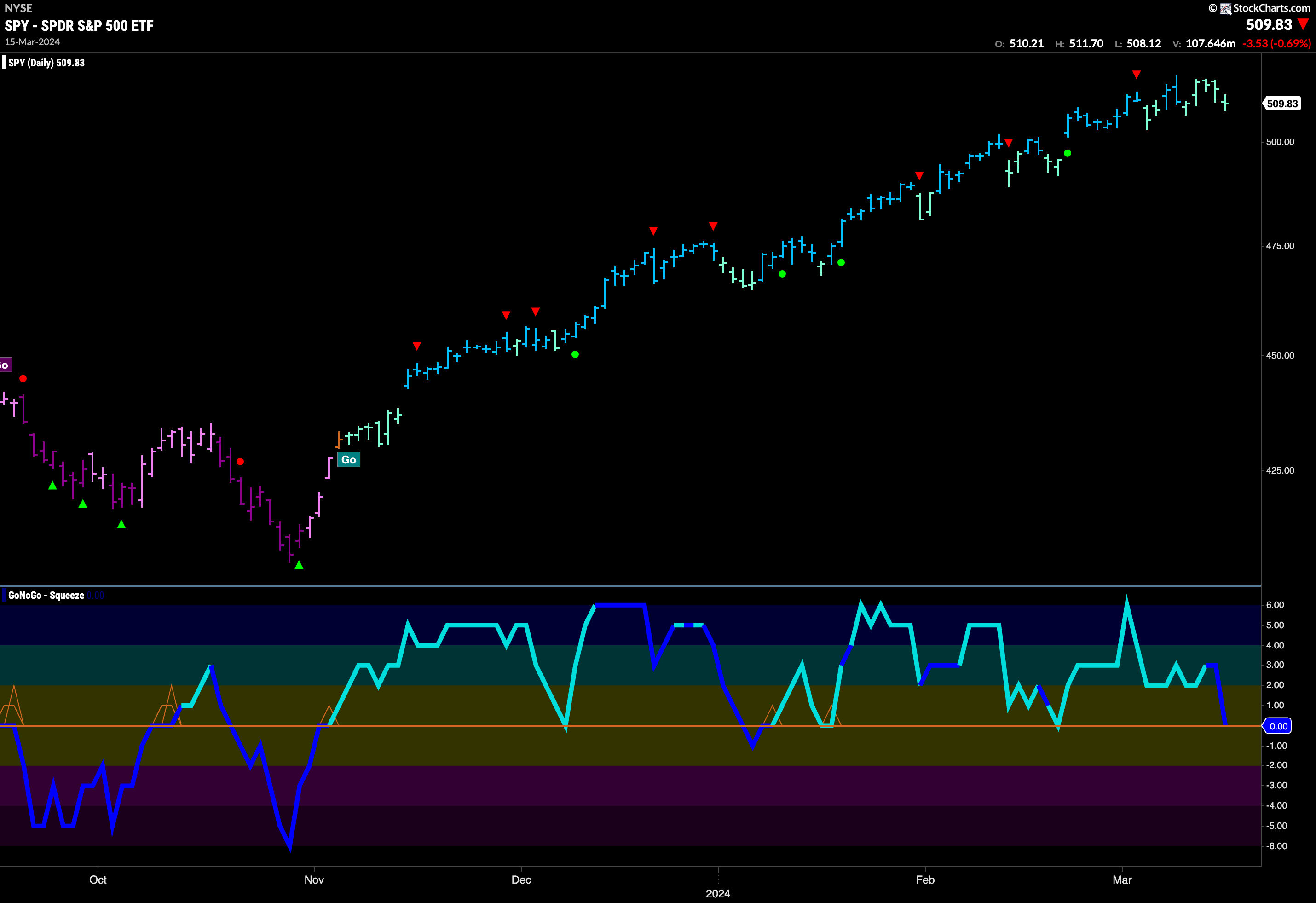The height and width of the screenshot is (903, 1316).
Task: Click the Nov label on time axis
Action: coord(314,880)
